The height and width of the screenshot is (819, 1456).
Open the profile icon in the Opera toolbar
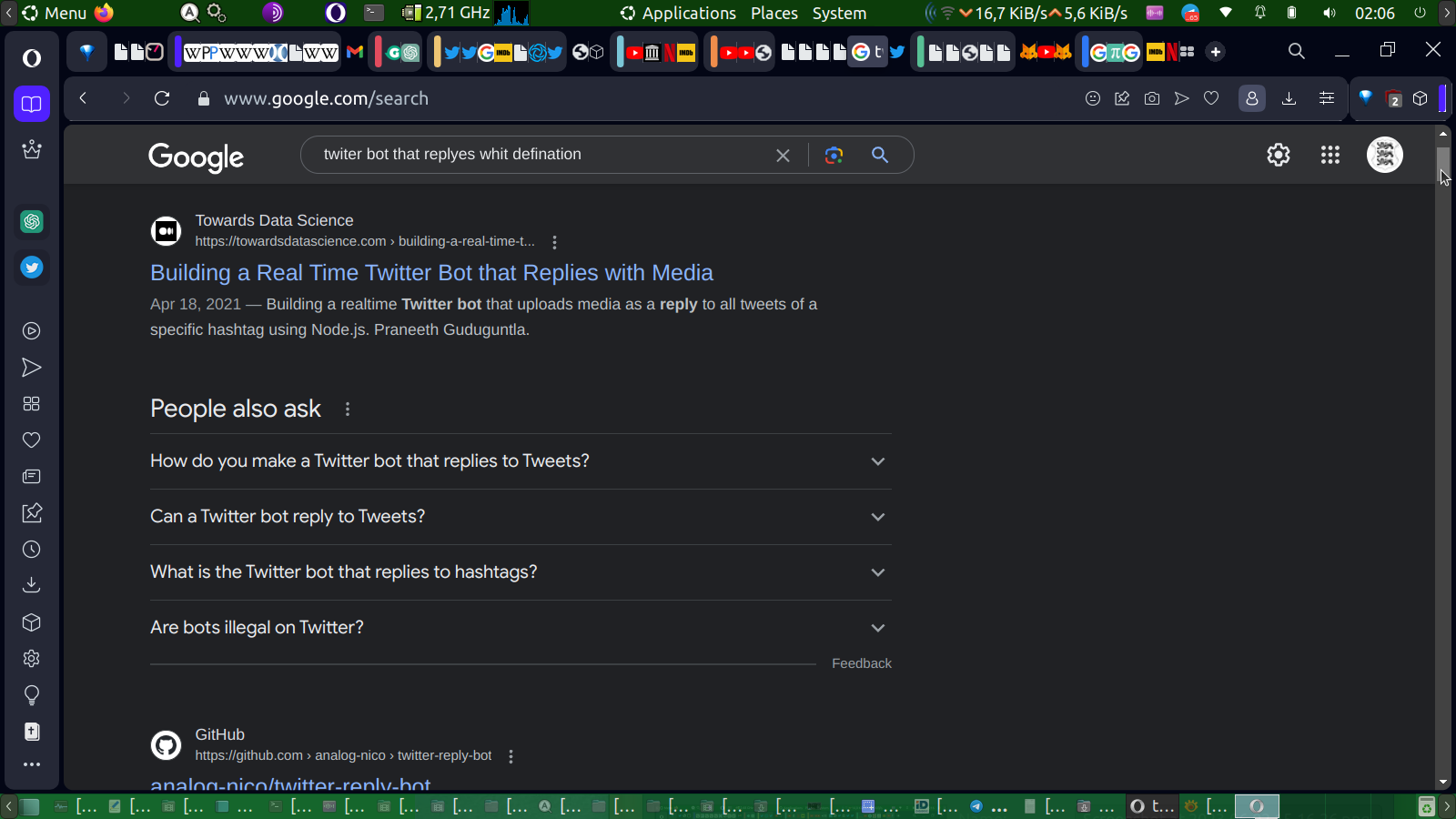point(1252,98)
